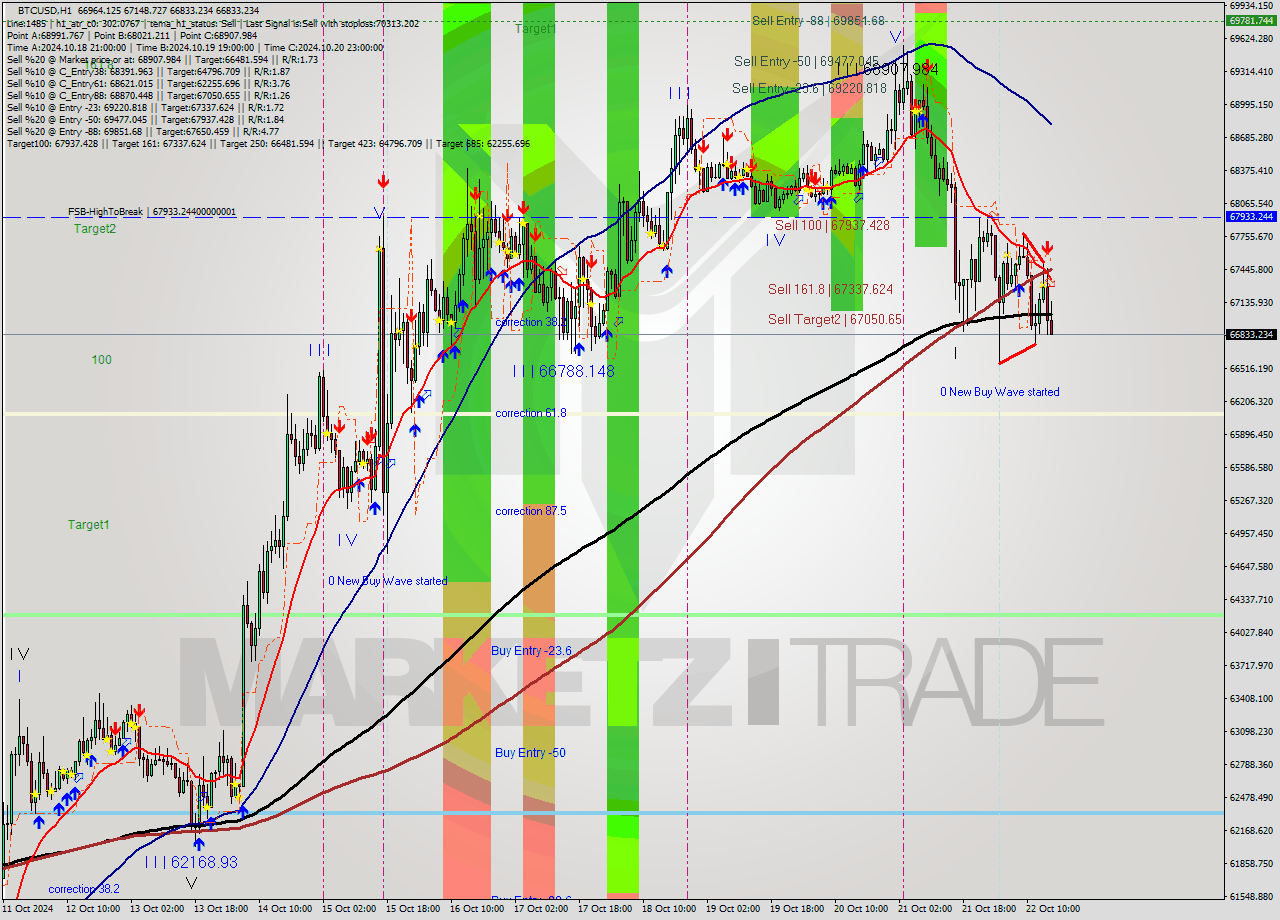The image size is (1280, 920).
Task: Click the 'I I I 66788.148' wave label
Action: (563, 371)
